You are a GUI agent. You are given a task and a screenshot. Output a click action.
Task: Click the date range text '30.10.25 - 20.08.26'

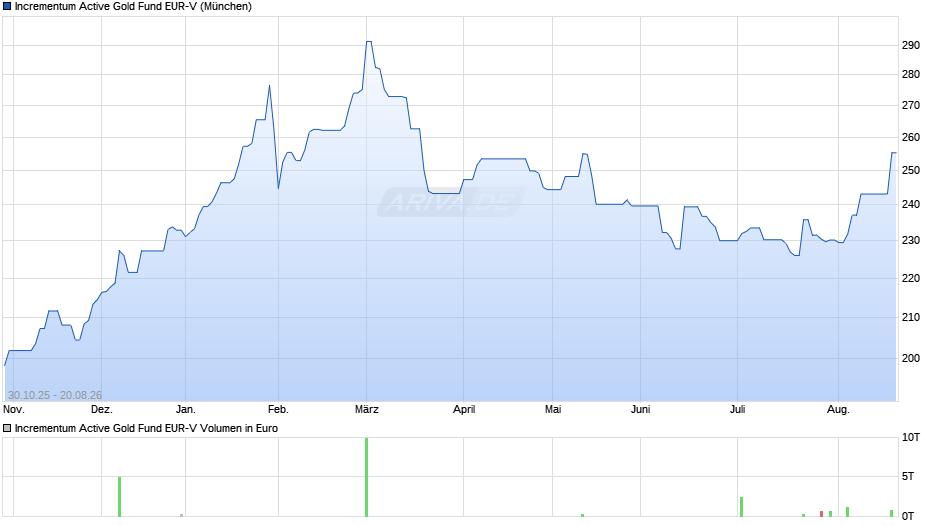point(55,395)
